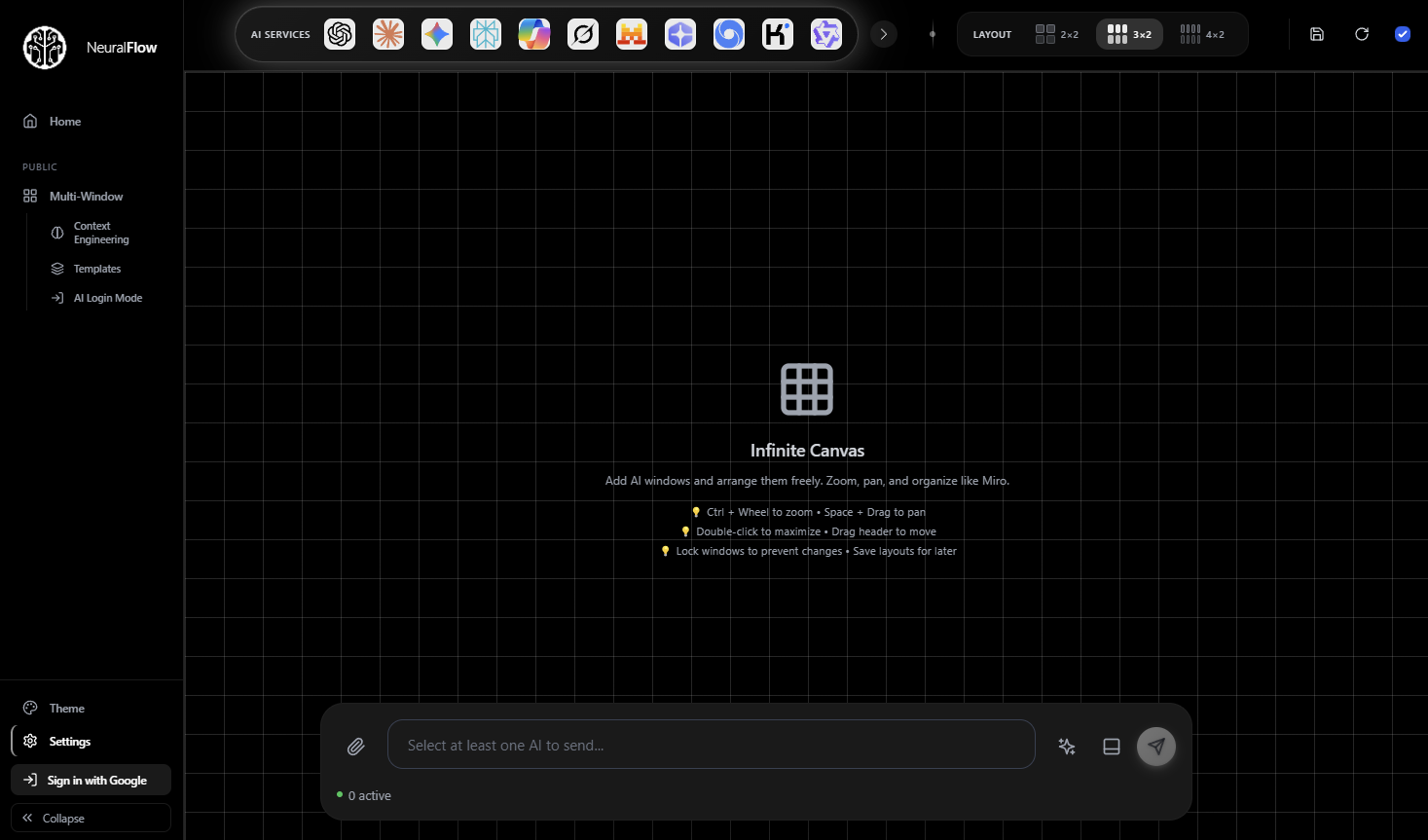Open Context Engineering
Image resolution: width=1428 pixels, height=840 pixels.
[101, 232]
